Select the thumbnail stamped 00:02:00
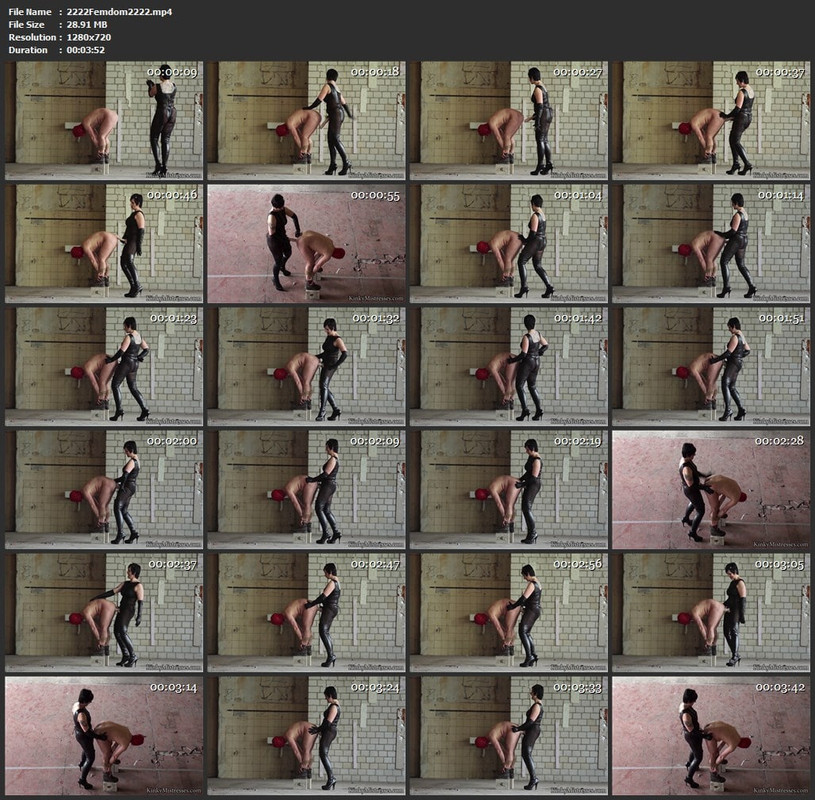815x800 pixels. pos(104,490)
